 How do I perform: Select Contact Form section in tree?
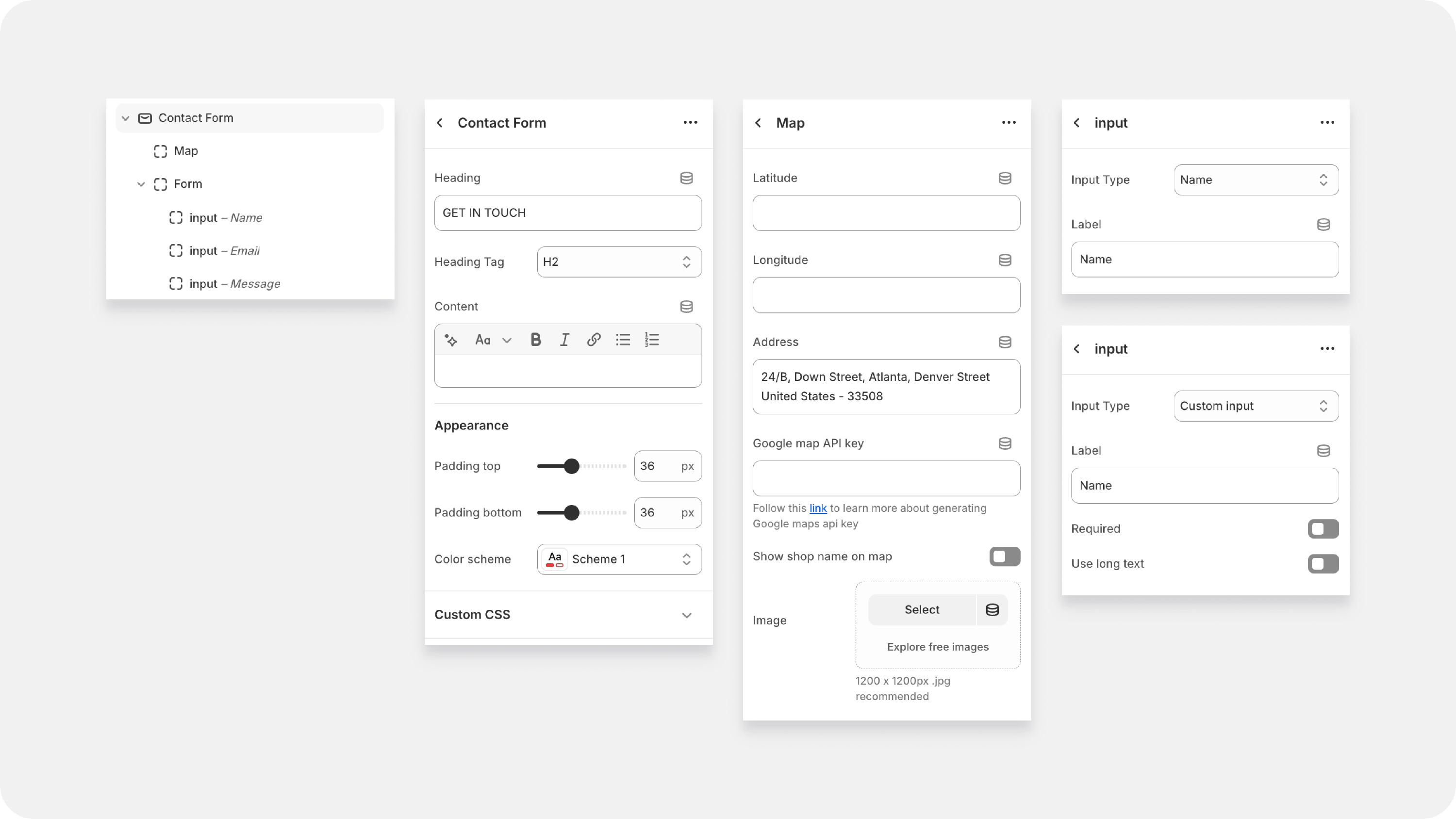(x=249, y=118)
